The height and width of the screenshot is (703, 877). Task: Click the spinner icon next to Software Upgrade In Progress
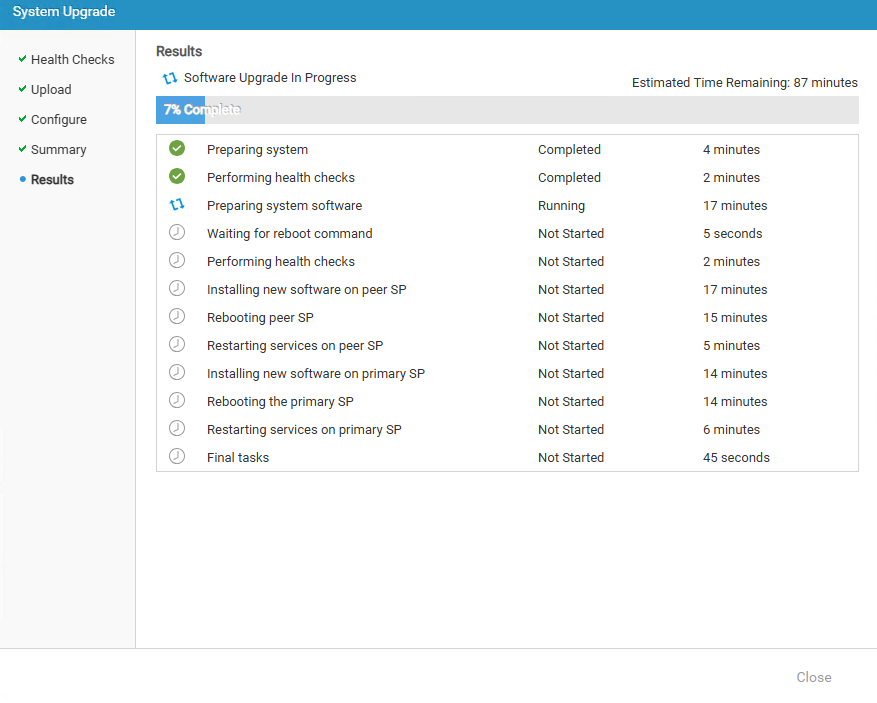click(170, 78)
